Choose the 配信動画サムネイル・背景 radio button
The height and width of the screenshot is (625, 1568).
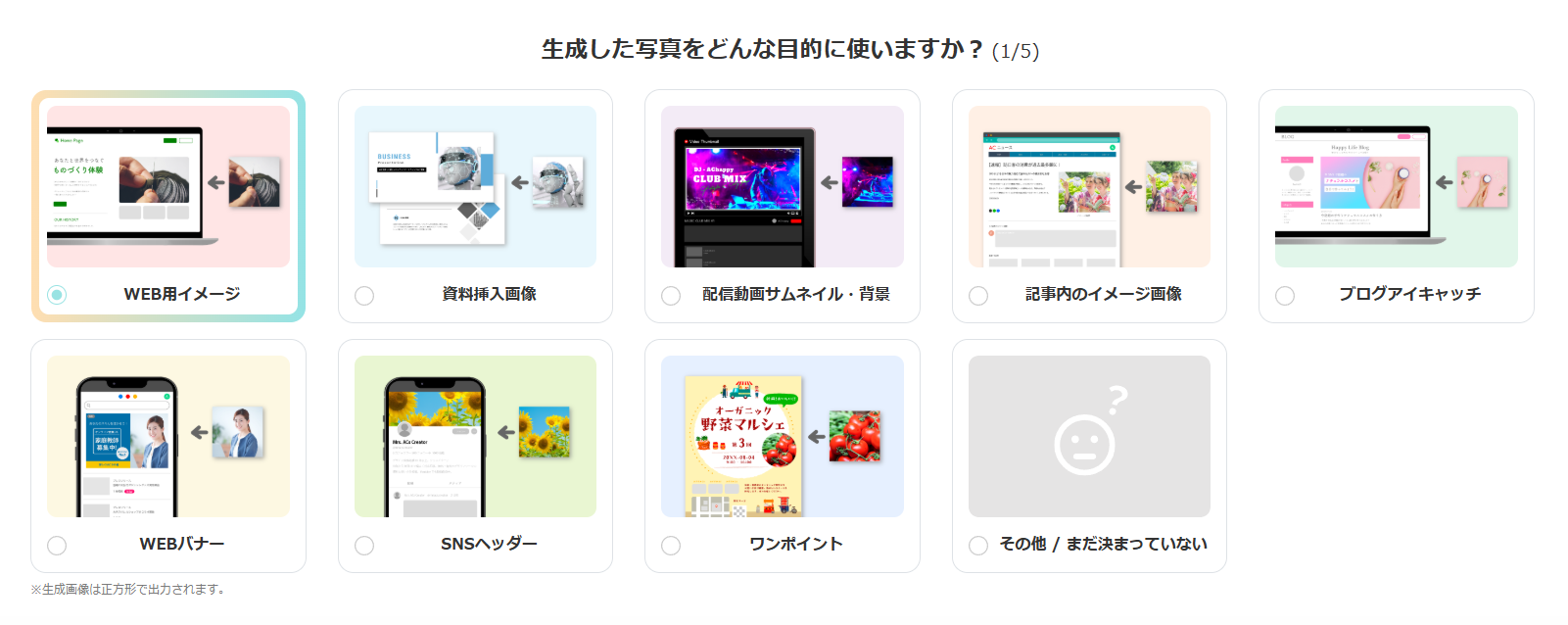tap(671, 296)
